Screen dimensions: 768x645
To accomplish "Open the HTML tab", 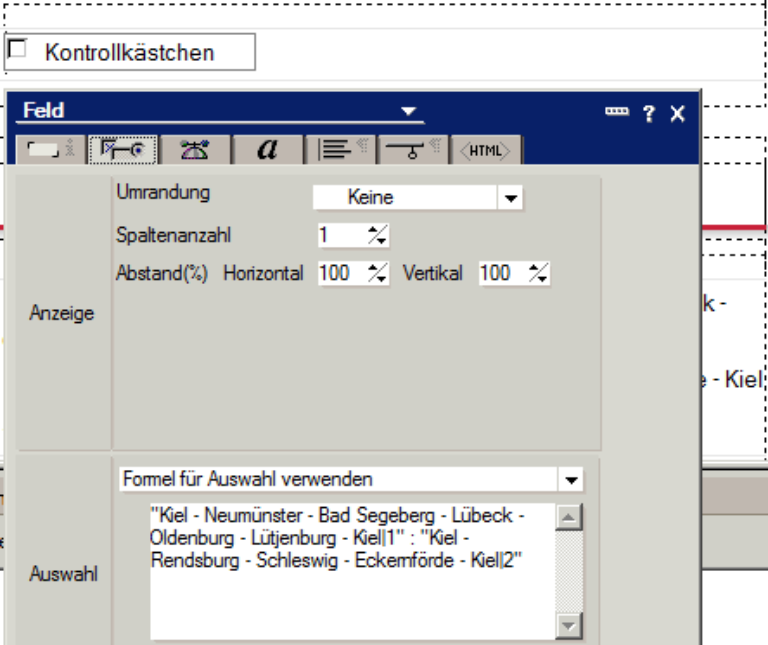I will tap(485, 149).
